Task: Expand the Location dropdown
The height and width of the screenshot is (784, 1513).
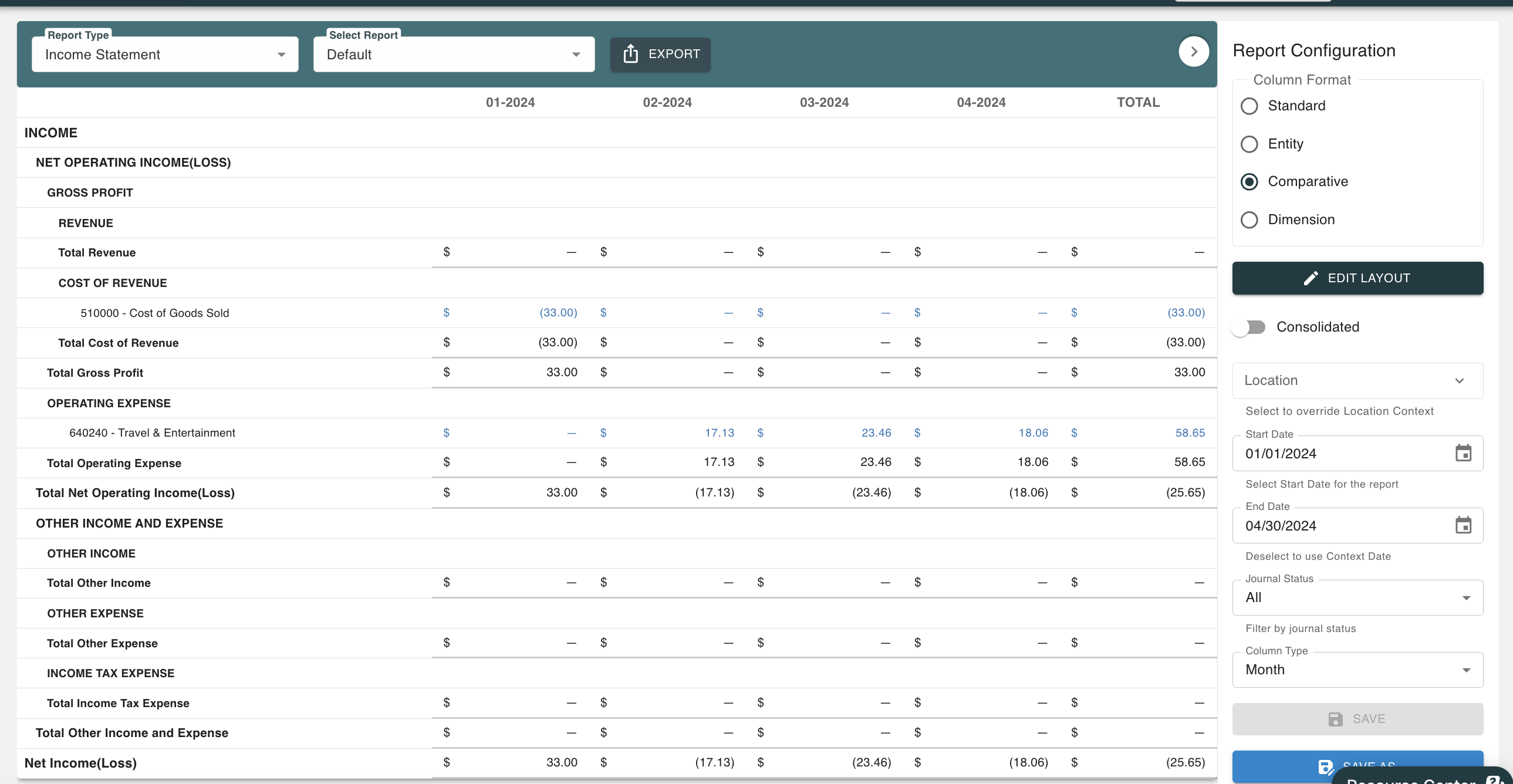Action: 1357,381
